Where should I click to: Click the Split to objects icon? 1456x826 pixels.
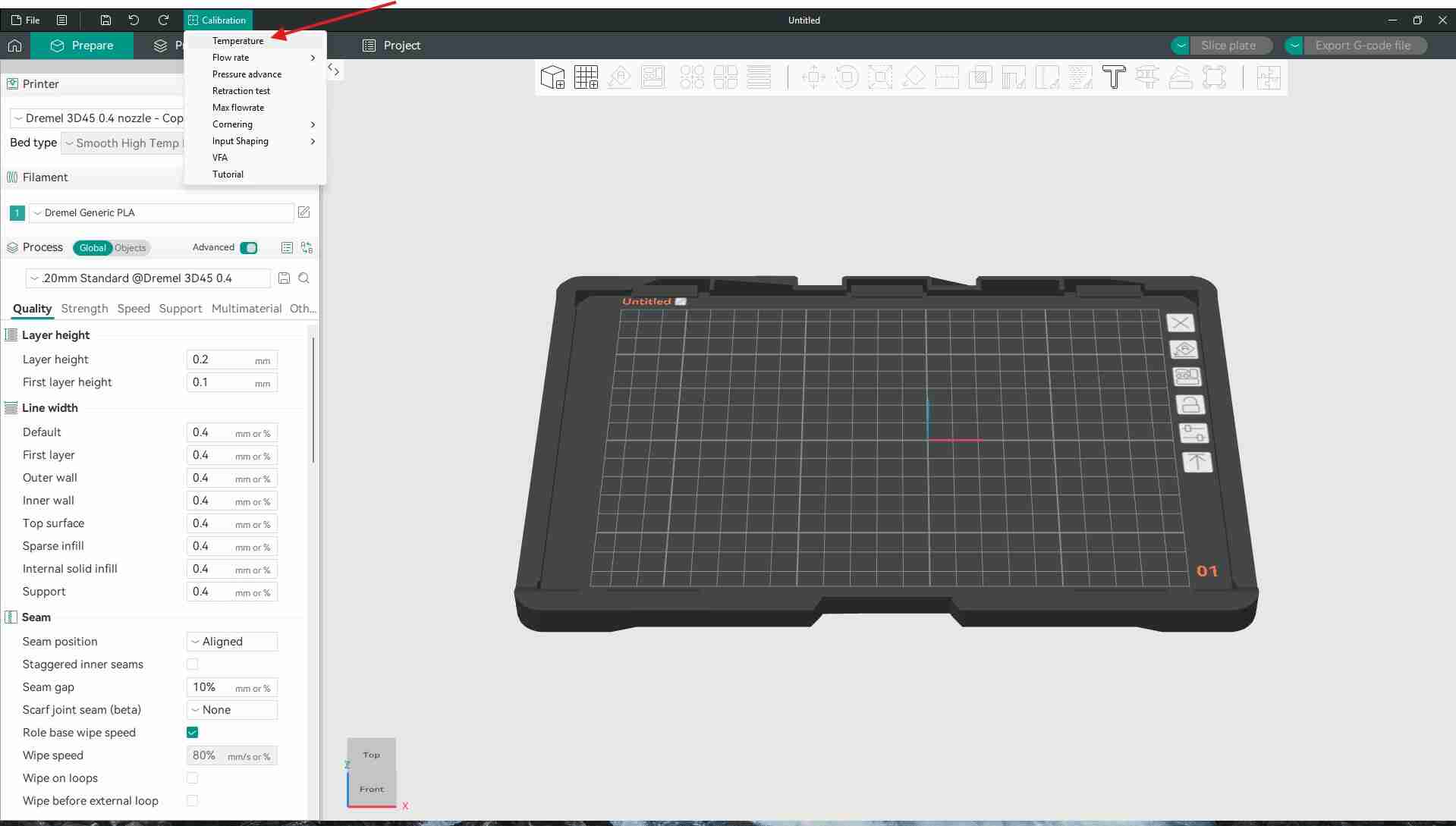pos(692,77)
